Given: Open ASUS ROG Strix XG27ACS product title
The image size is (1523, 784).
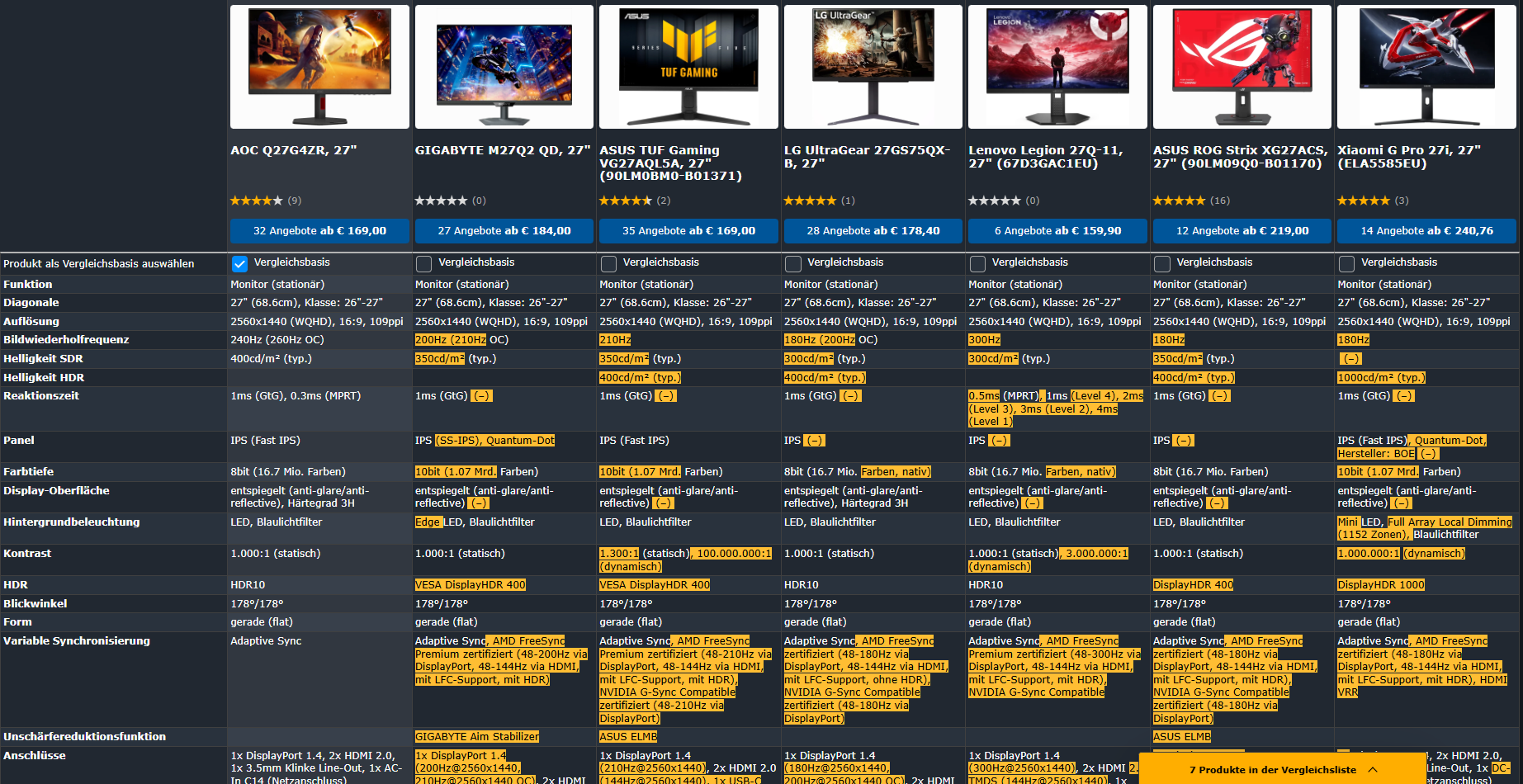Looking at the screenshot, I should tap(1241, 157).
